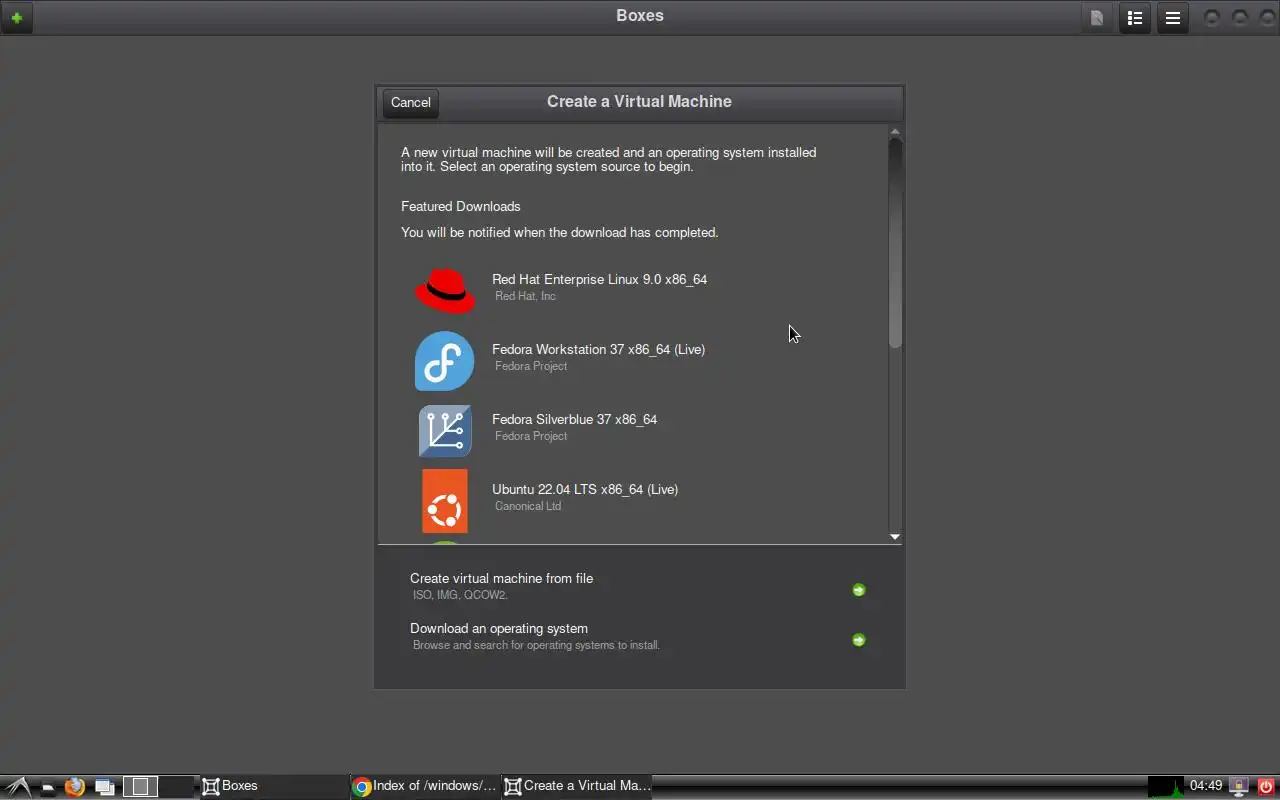
Task: Click the tray network monitor icon
Action: tap(1239, 786)
